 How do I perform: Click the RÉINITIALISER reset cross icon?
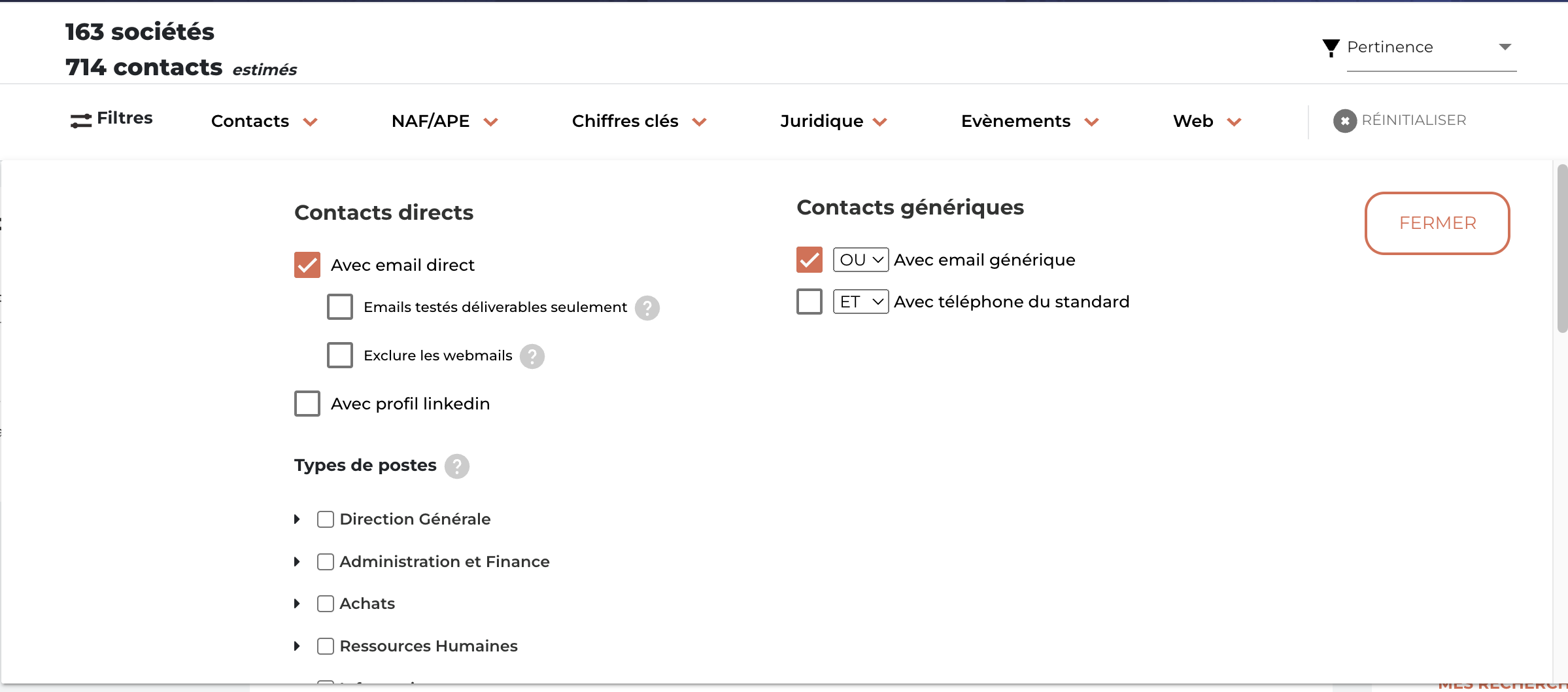pyautogui.click(x=1345, y=120)
